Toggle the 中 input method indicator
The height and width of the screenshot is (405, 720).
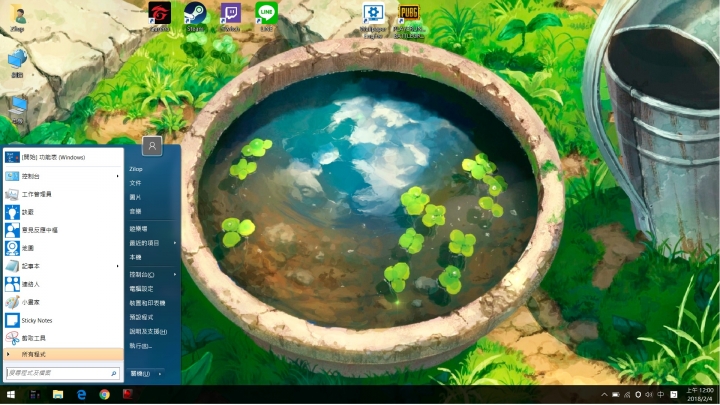pos(661,394)
